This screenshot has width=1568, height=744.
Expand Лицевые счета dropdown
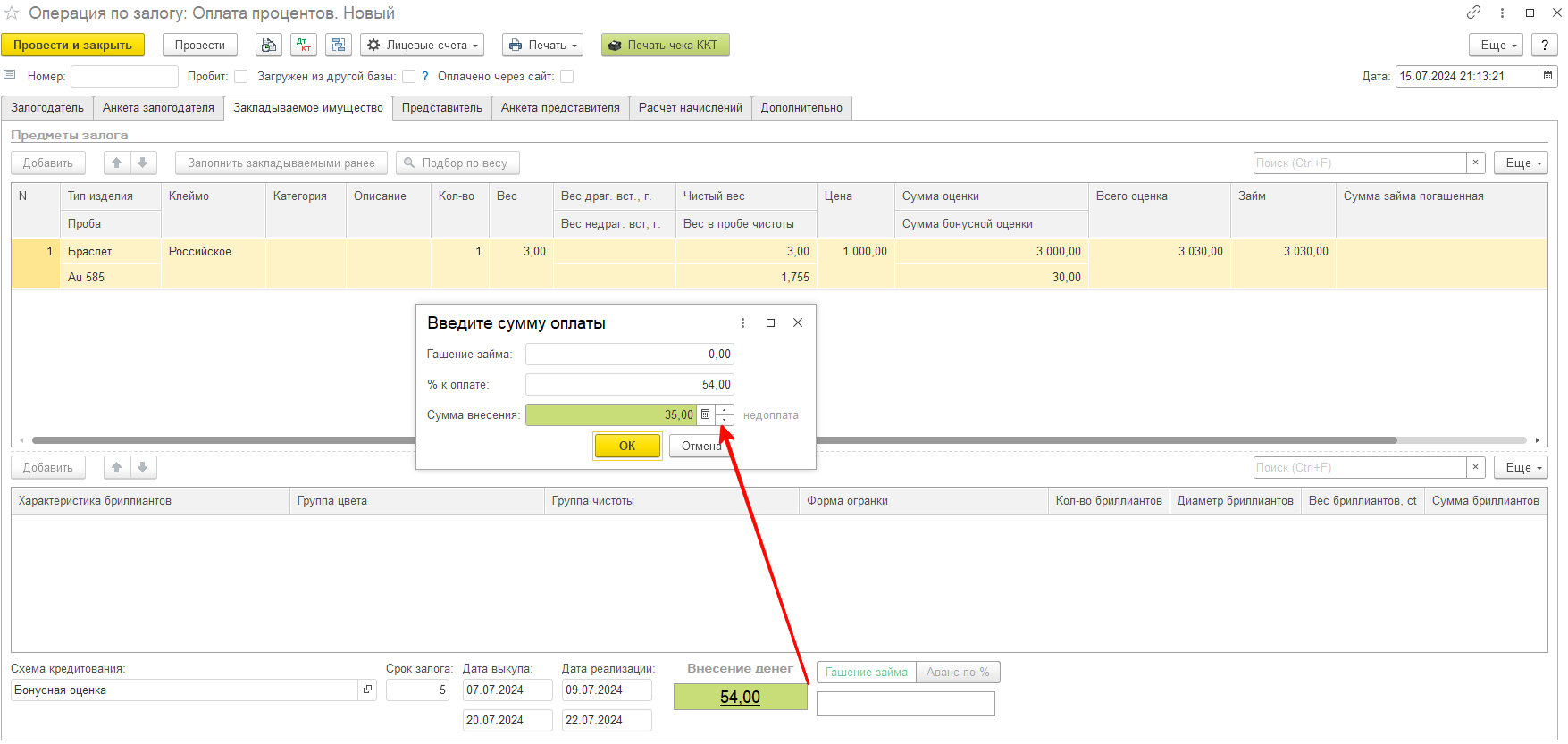pos(423,45)
